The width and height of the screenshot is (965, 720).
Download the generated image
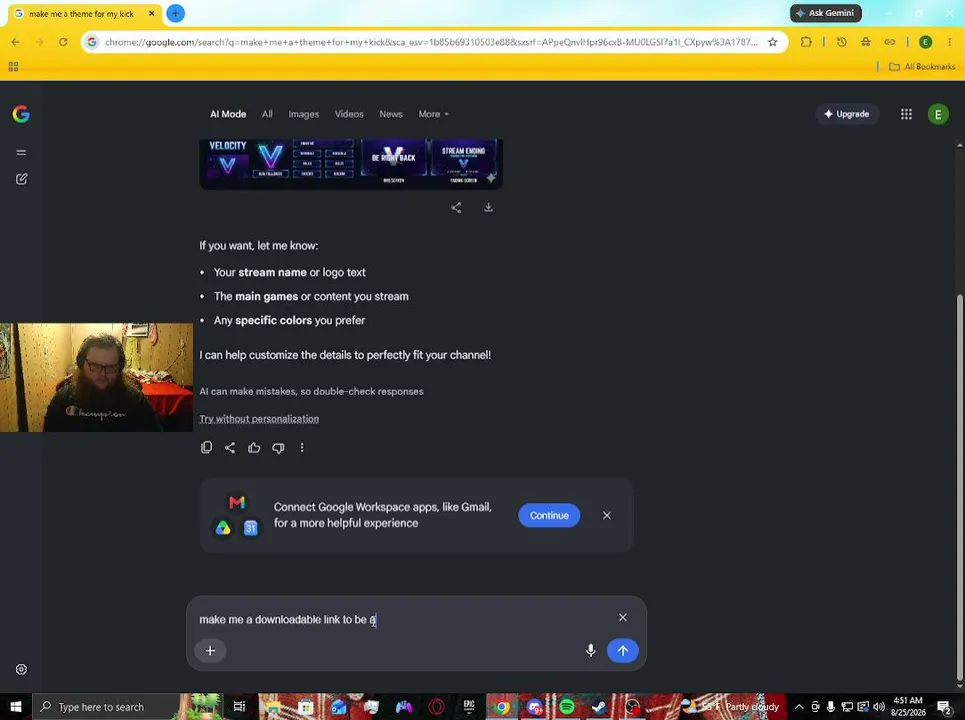488,207
